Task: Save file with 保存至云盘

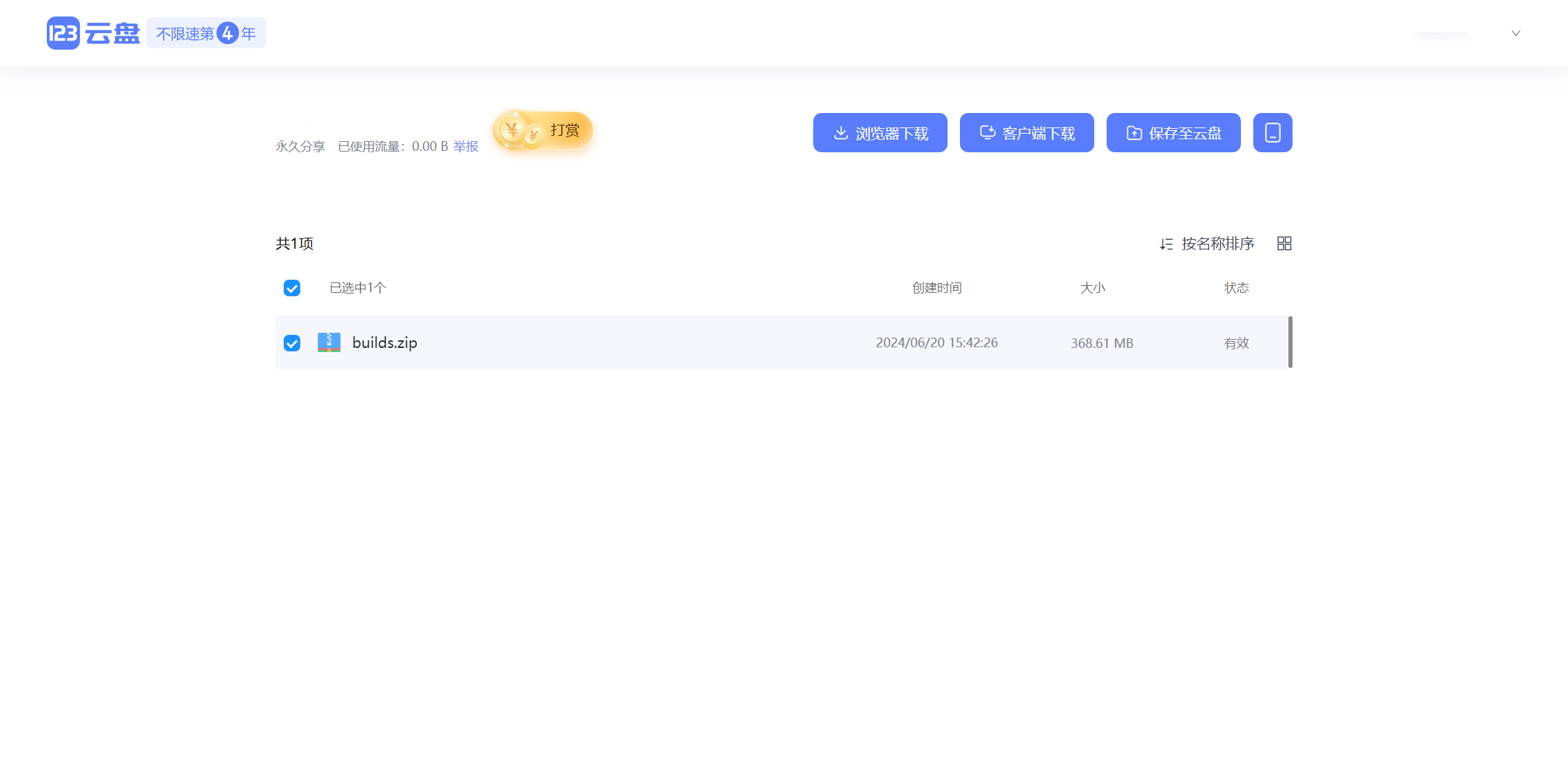Action: click(1173, 133)
